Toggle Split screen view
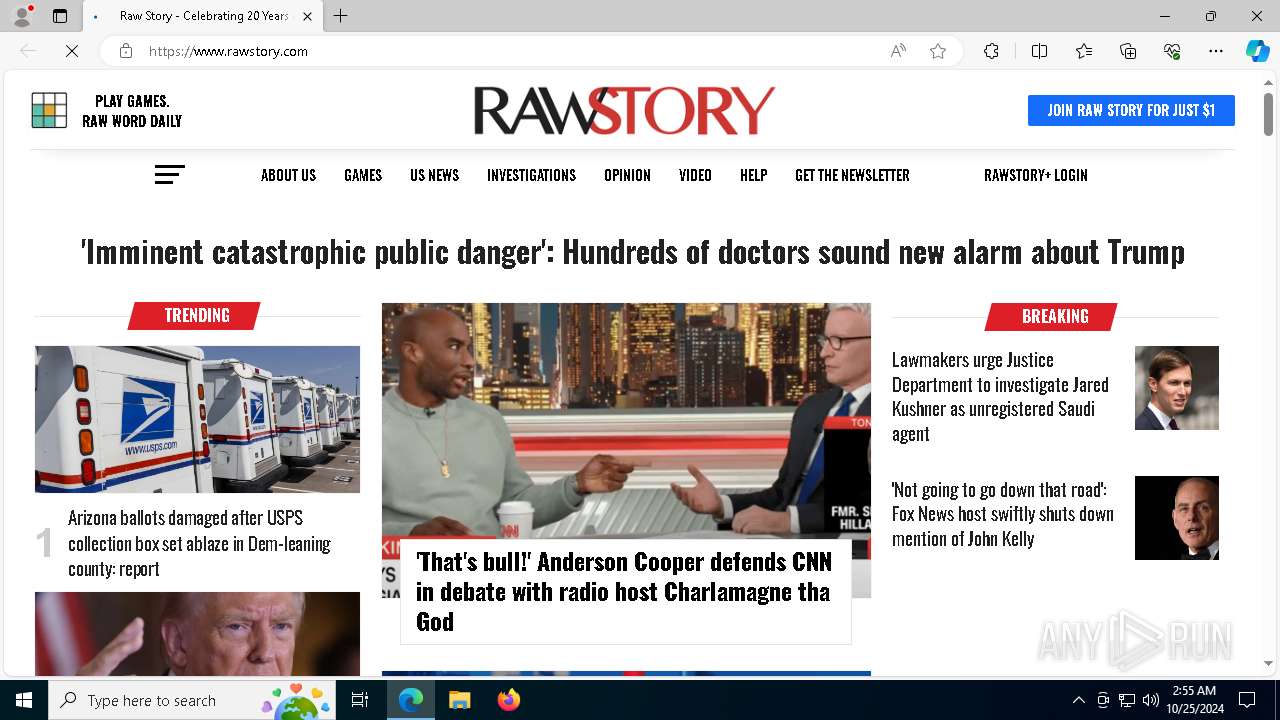This screenshot has width=1280, height=720. pyautogui.click(x=1039, y=51)
